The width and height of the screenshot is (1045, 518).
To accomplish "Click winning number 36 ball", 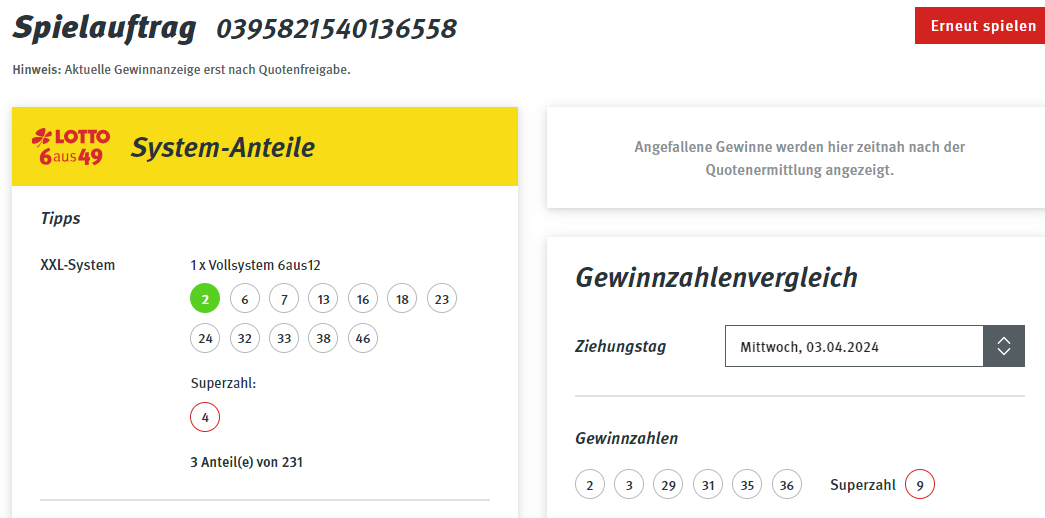I will click(x=786, y=485).
